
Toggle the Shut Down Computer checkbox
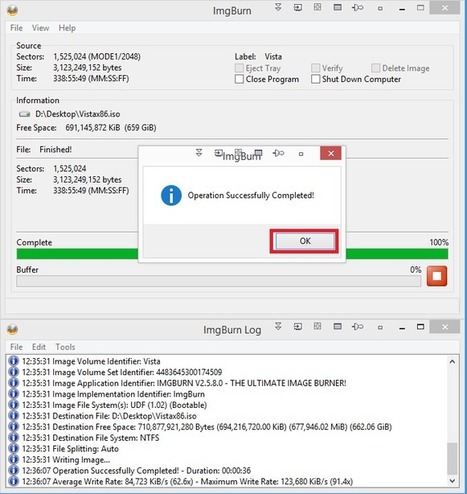click(x=315, y=79)
